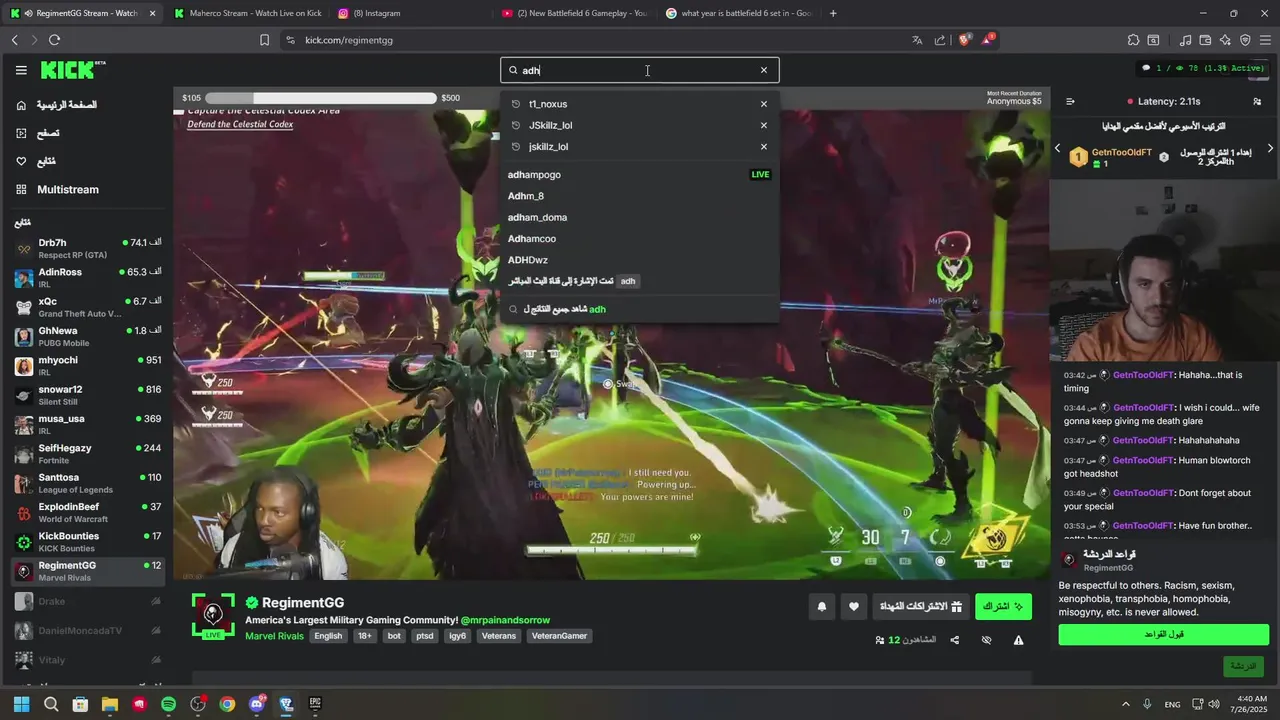Open Santtosa League of Legends channel

tap(87, 483)
